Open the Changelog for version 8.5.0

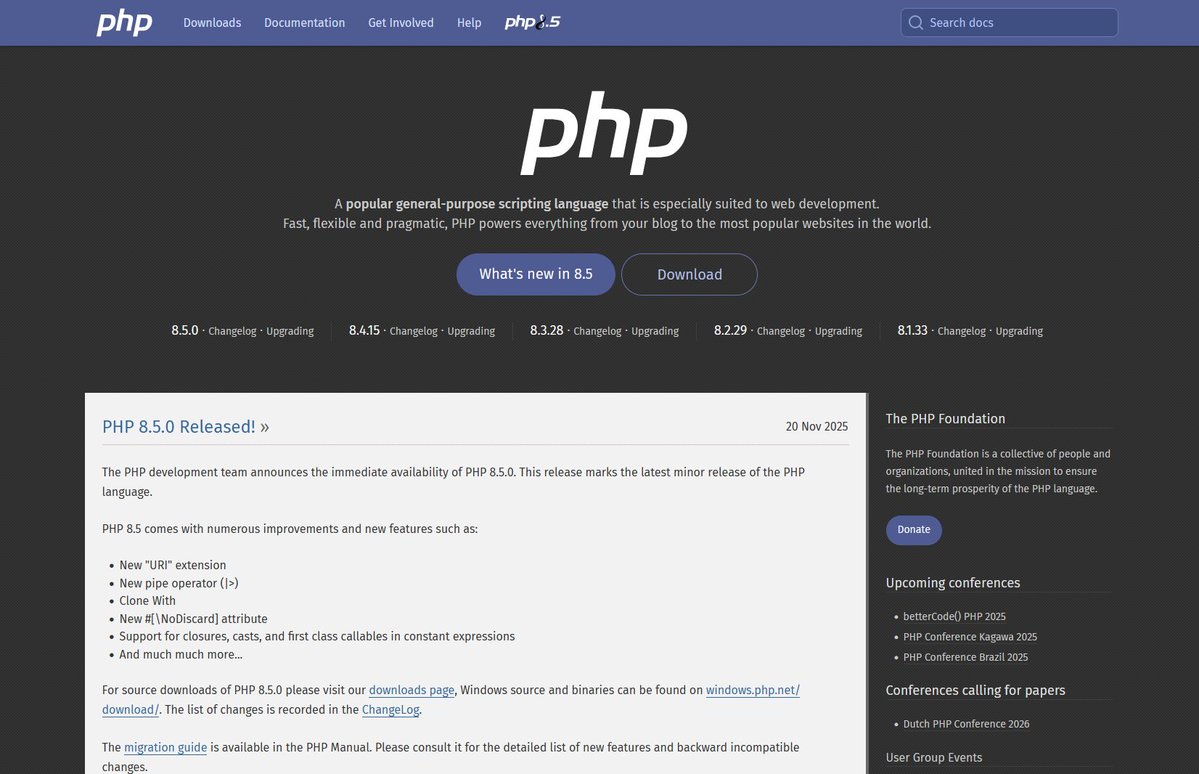(x=231, y=330)
